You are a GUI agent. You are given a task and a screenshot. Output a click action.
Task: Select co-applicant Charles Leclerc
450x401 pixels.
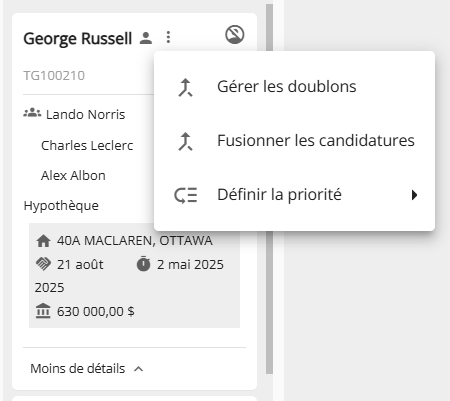pyautogui.click(x=87, y=145)
